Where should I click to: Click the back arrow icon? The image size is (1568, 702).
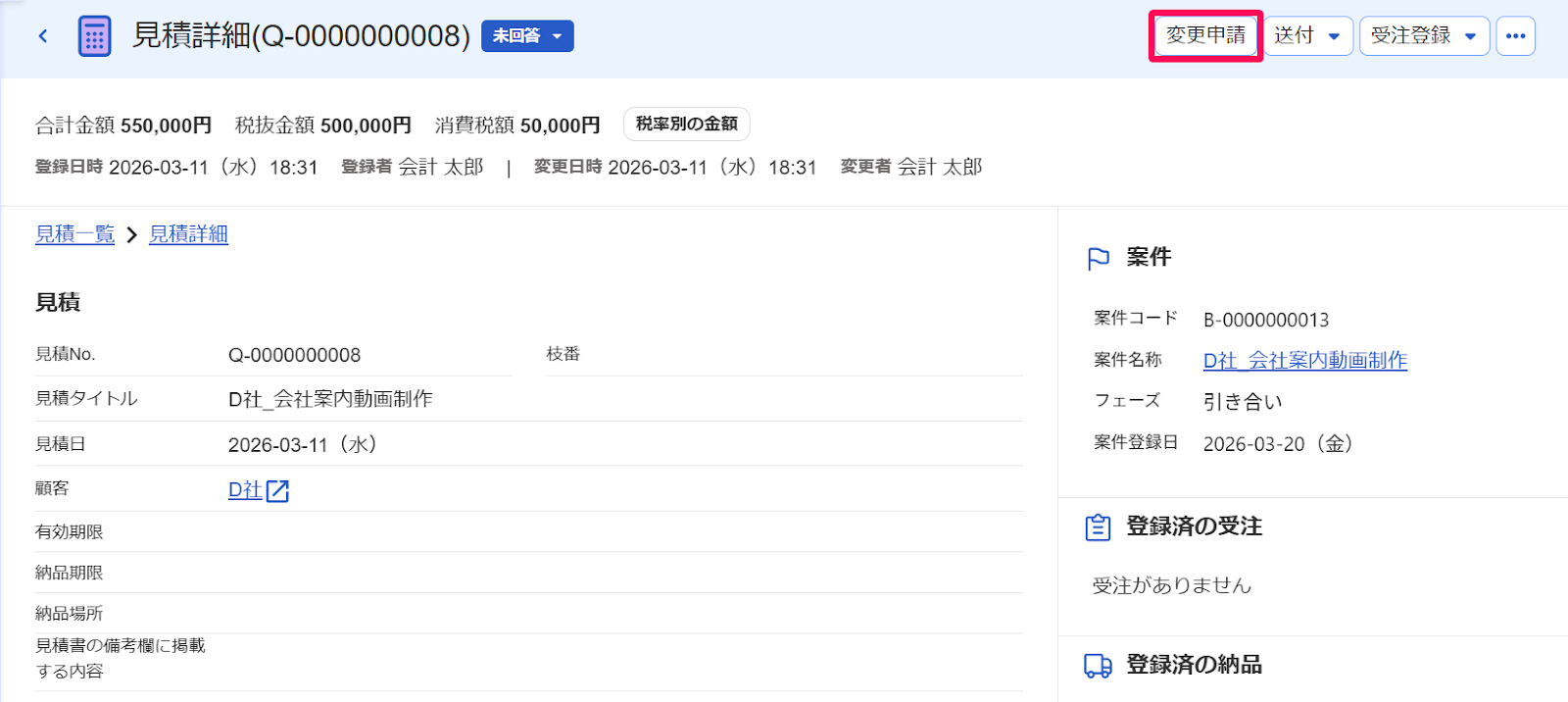(x=43, y=36)
